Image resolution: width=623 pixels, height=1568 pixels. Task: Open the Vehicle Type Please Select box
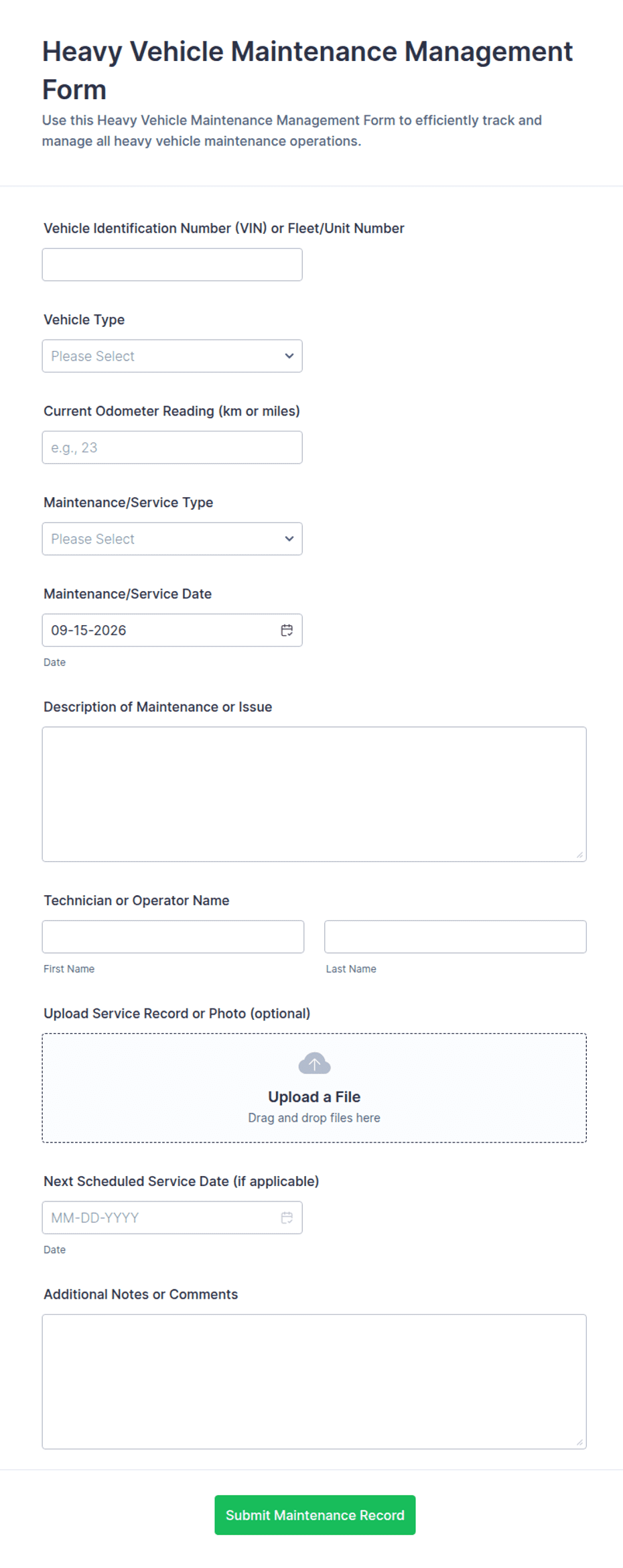(x=172, y=356)
